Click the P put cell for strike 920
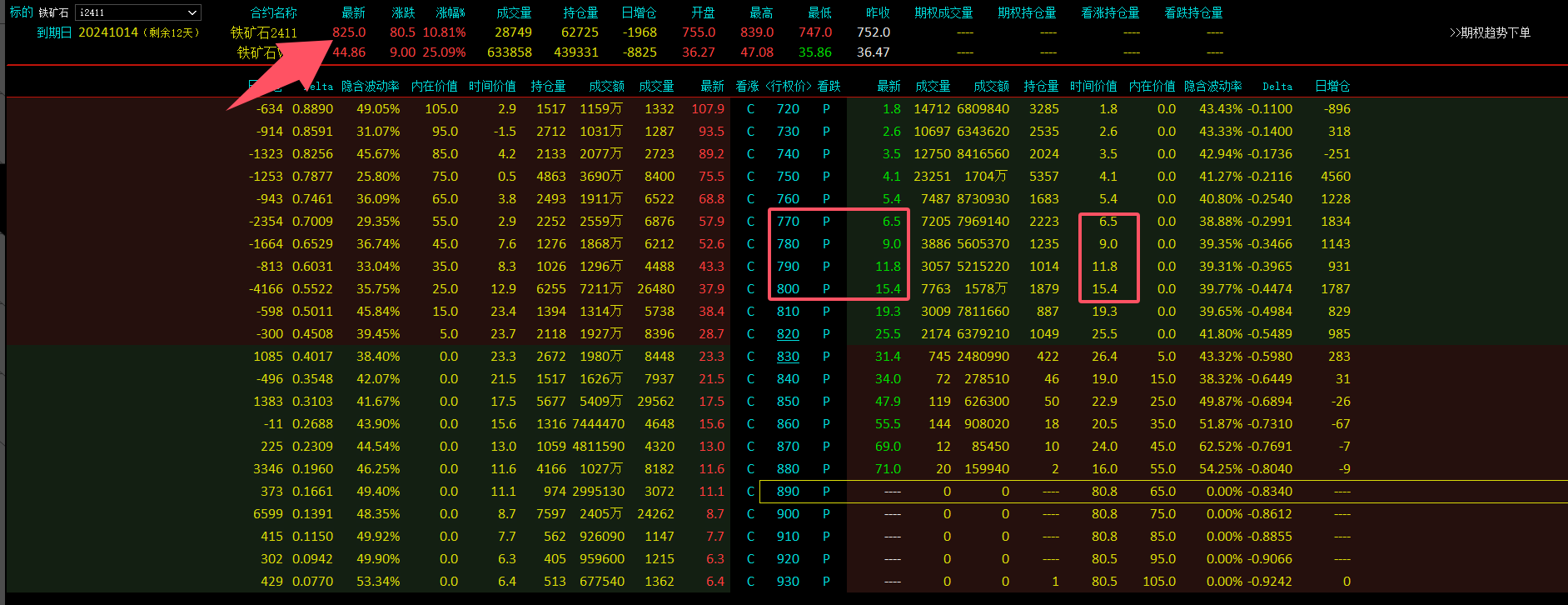The height and width of the screenshot is (605, 1568). [826, 559]
